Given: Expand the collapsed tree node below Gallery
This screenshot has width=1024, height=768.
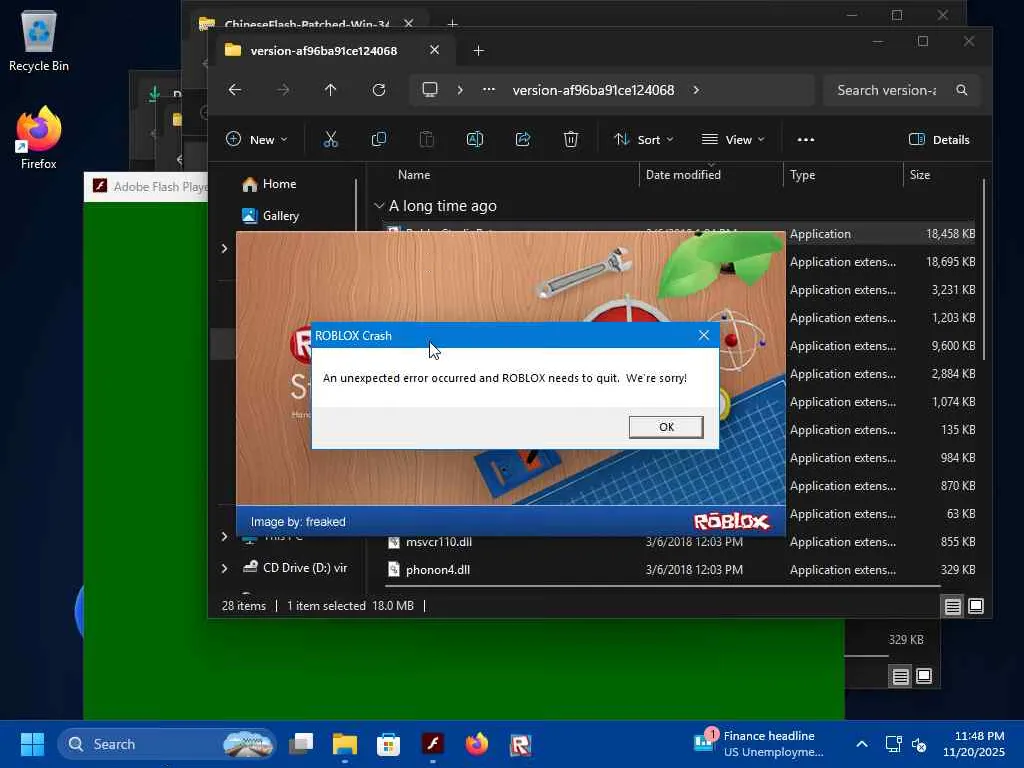Looking at the screenshot, I should tap(224, 248).
